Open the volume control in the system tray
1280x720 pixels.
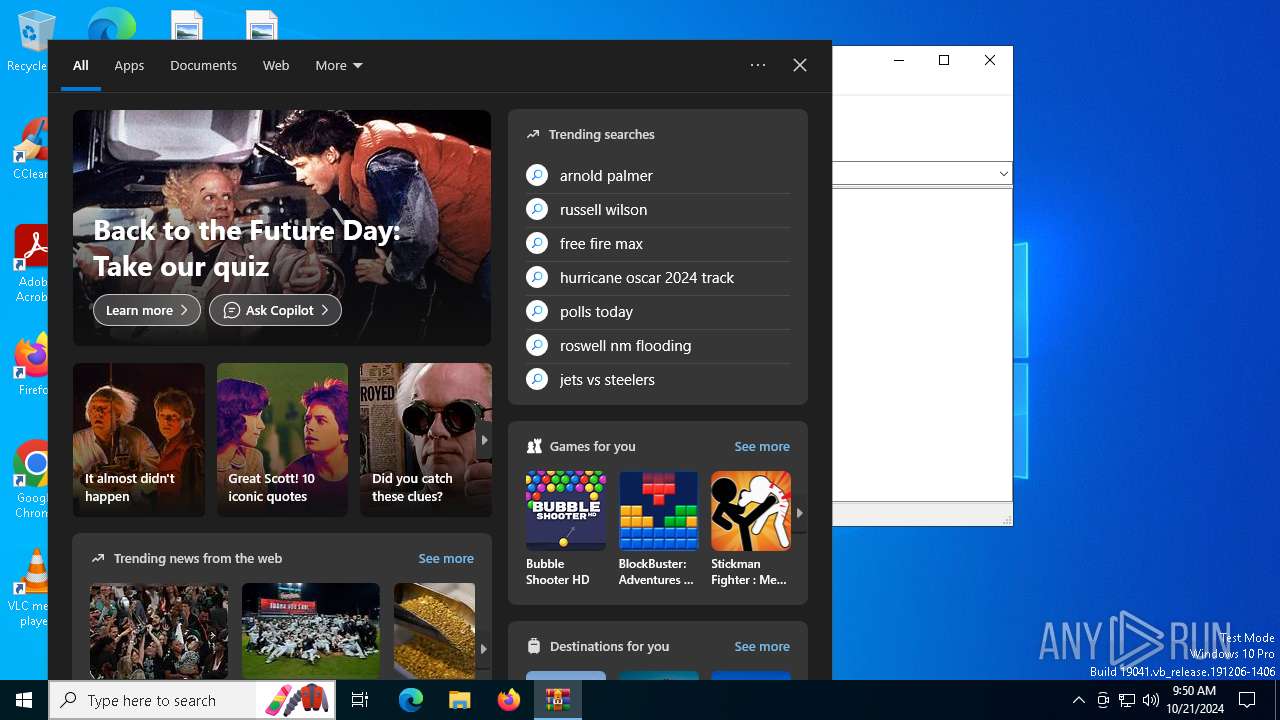pyautogui.click(x=1151, y=700)
